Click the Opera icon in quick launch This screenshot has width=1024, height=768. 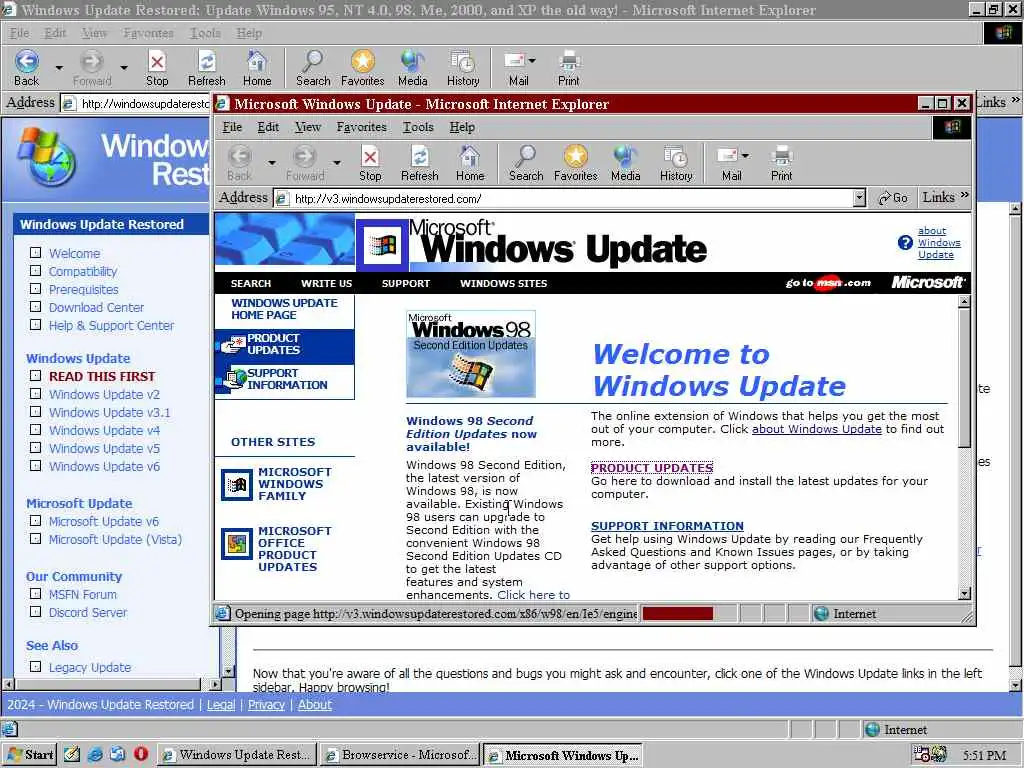pyautogui.click(x=141, y=754)
